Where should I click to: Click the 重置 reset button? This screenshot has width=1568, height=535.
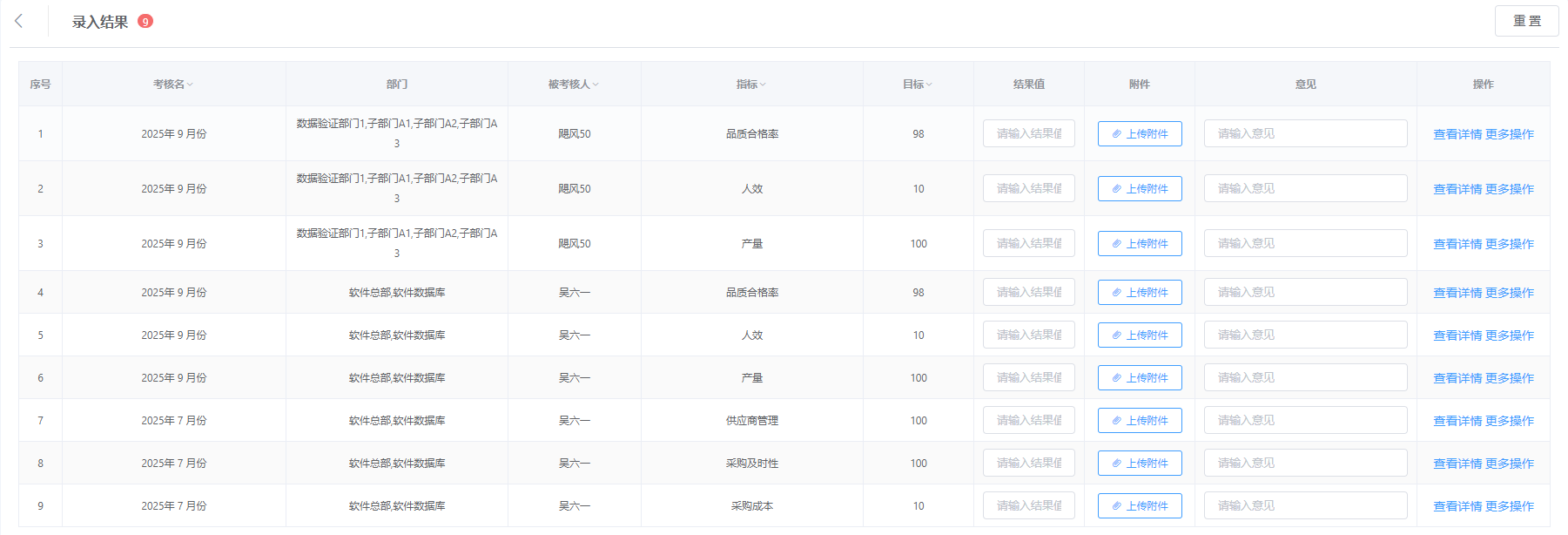tap(1526, 21)
